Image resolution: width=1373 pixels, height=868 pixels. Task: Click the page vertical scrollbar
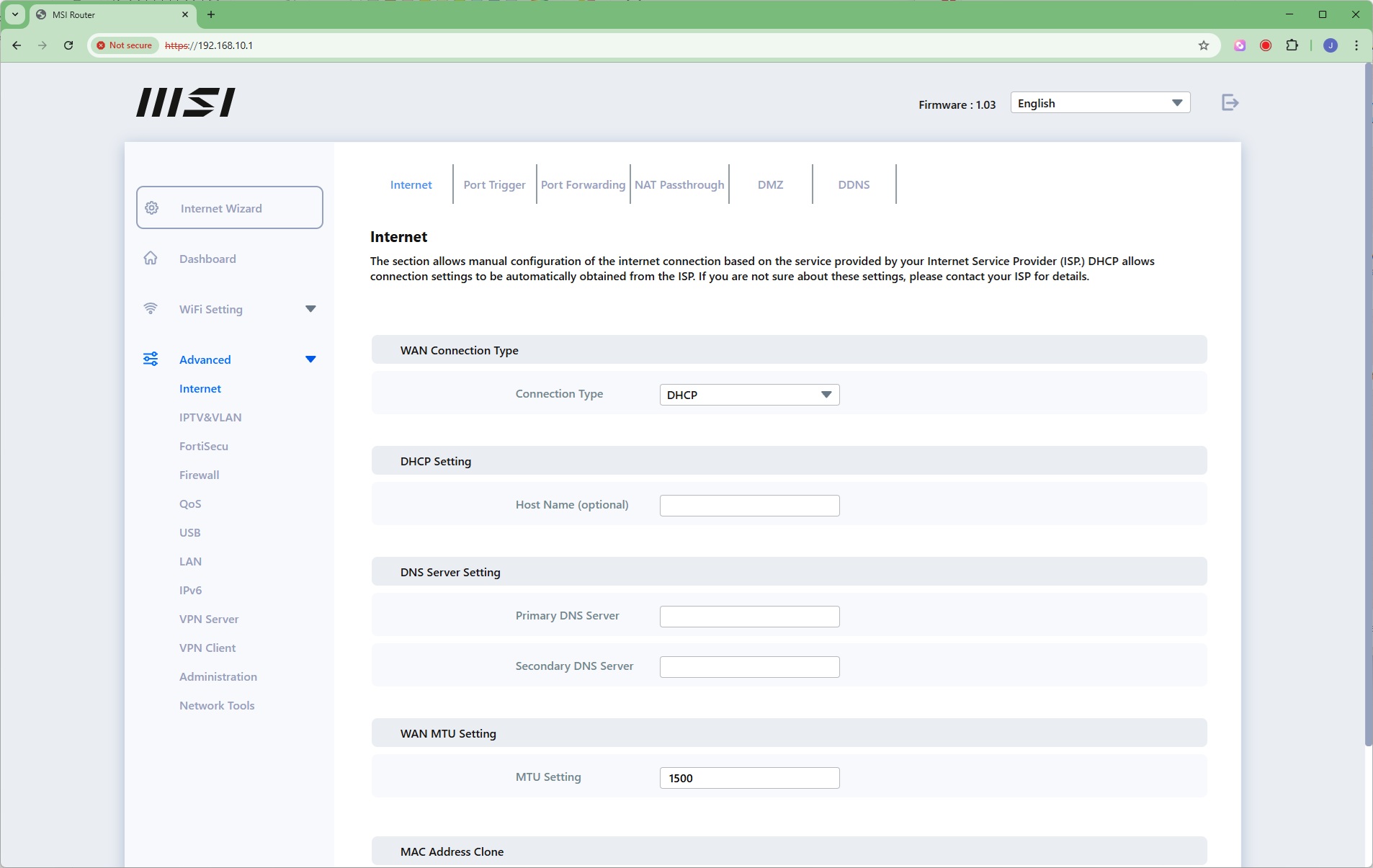(1368, 403)
